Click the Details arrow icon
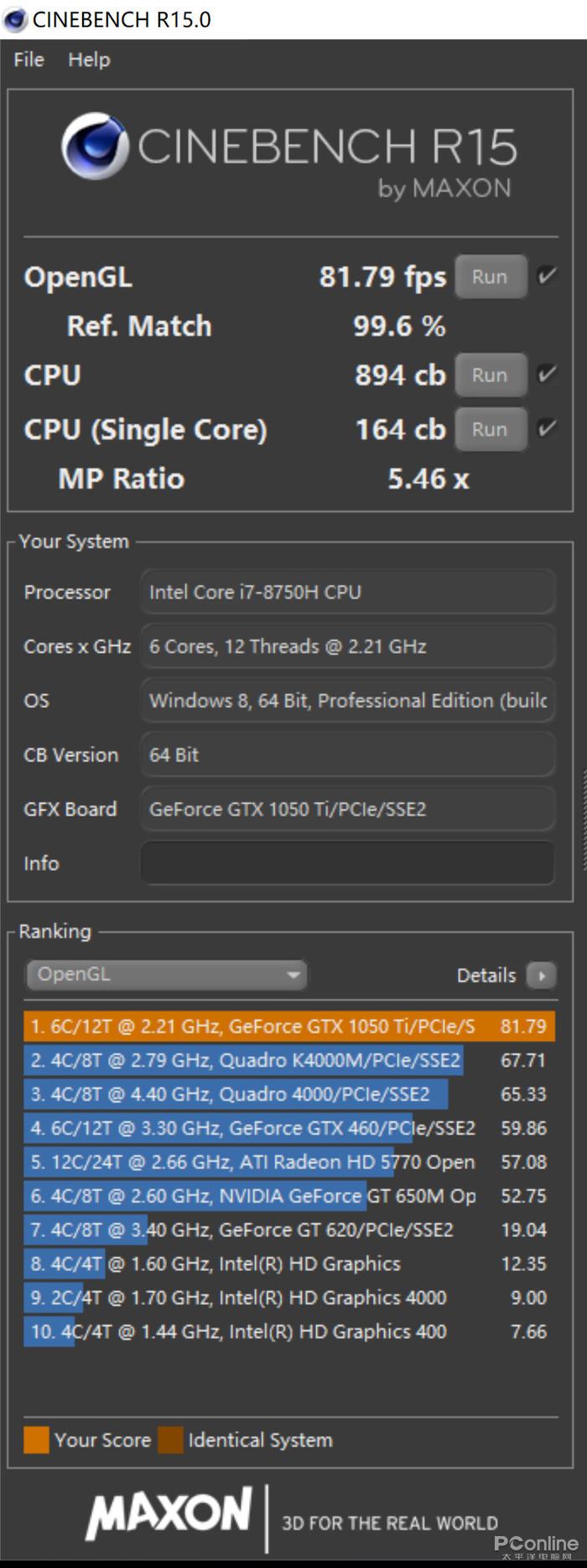The width and height of the screenshot is (587, 1568). click(541, 975)
